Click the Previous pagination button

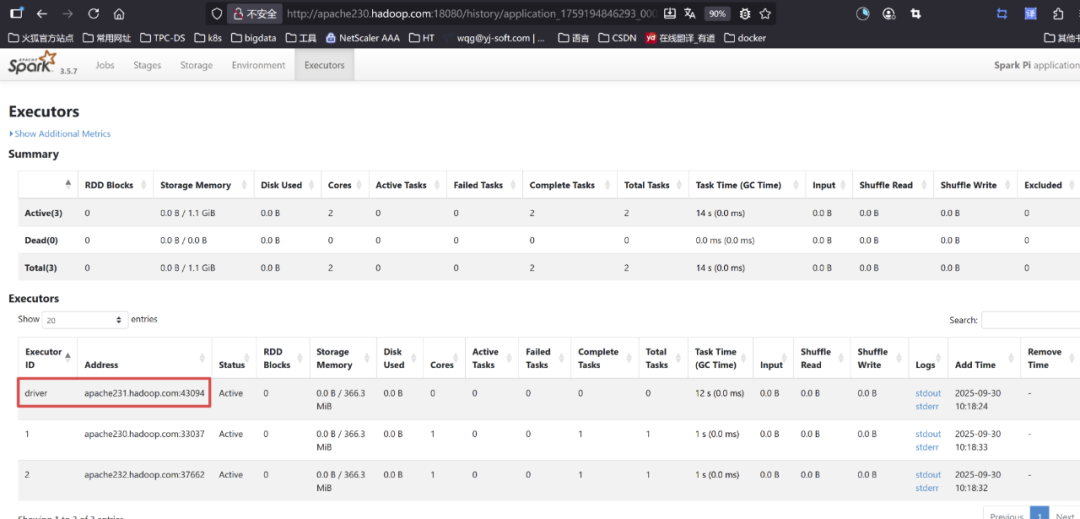coord(1006,513)
